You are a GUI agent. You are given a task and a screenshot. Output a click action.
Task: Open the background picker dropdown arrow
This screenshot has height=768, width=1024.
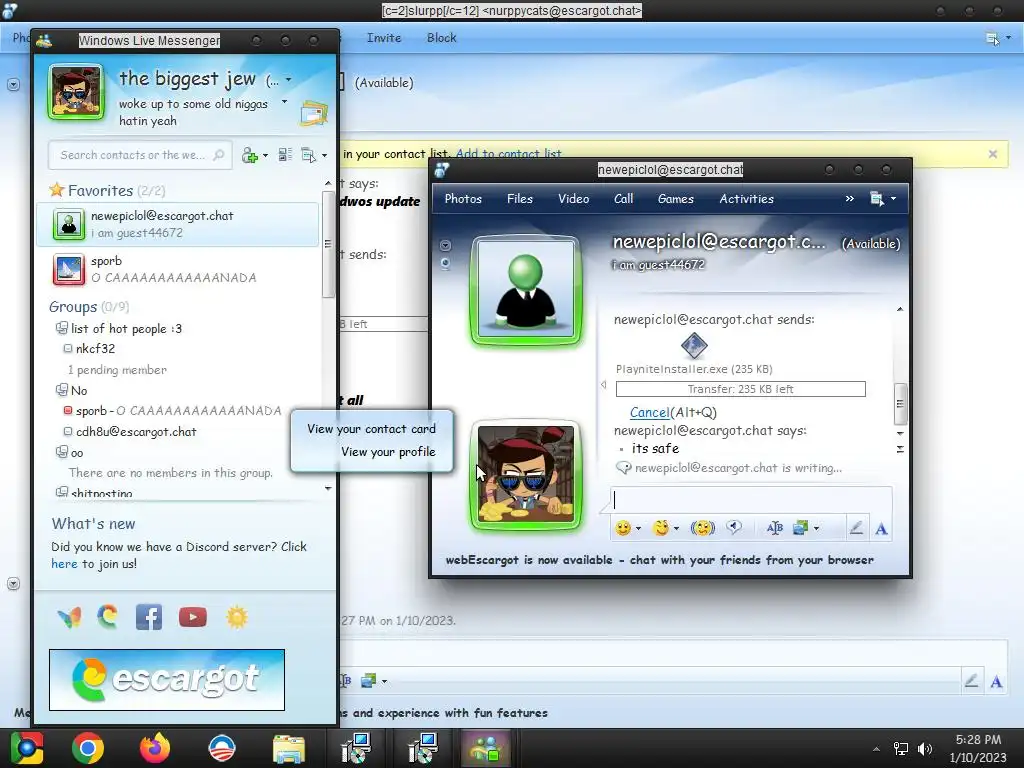pos(816,528)
